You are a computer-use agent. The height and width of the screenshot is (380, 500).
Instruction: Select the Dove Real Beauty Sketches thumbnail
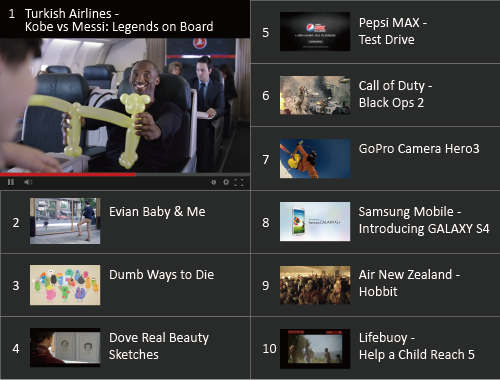[x=65, y=347]
